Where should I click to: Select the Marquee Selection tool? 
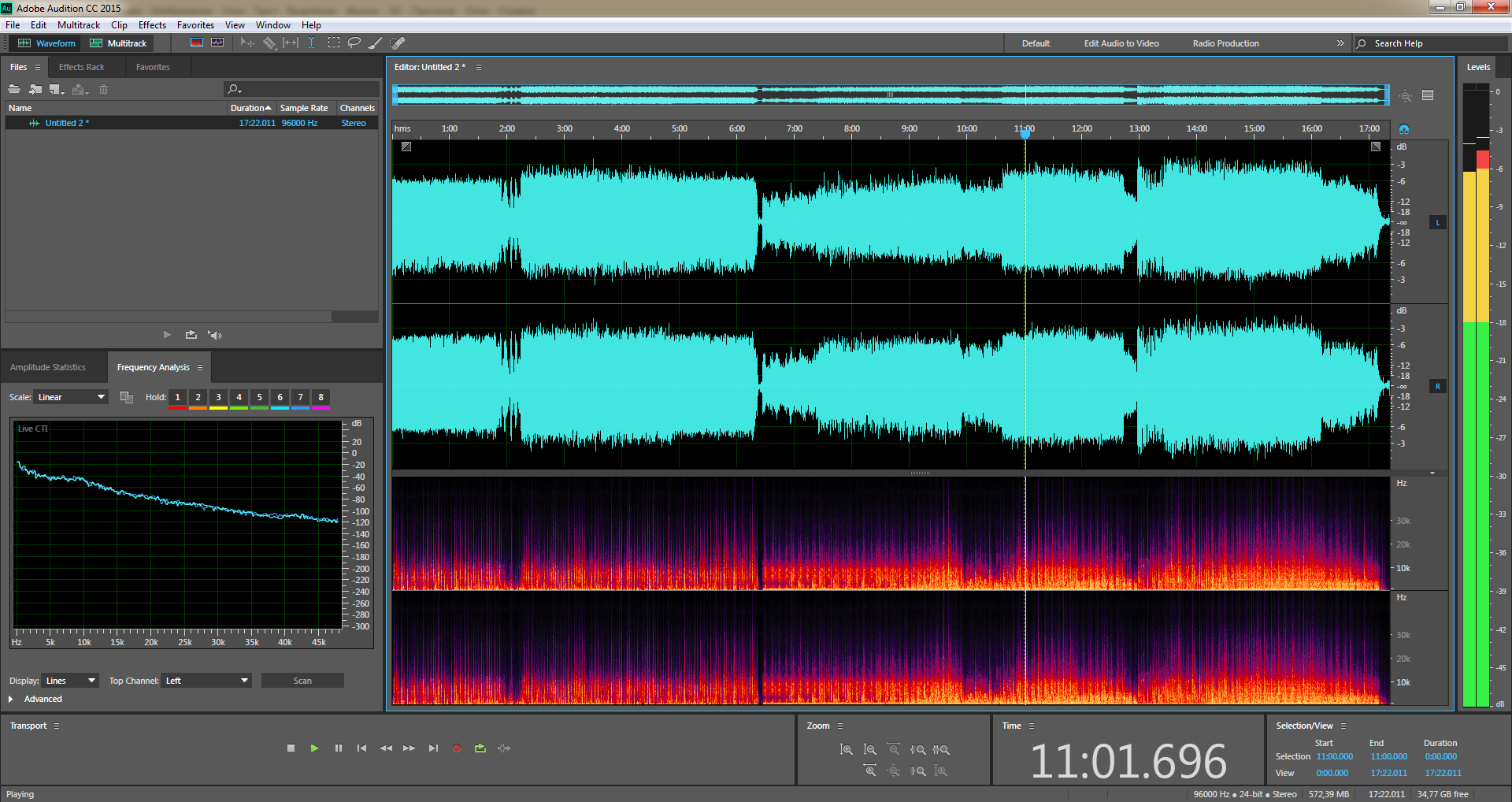click(x=334, y=43)
